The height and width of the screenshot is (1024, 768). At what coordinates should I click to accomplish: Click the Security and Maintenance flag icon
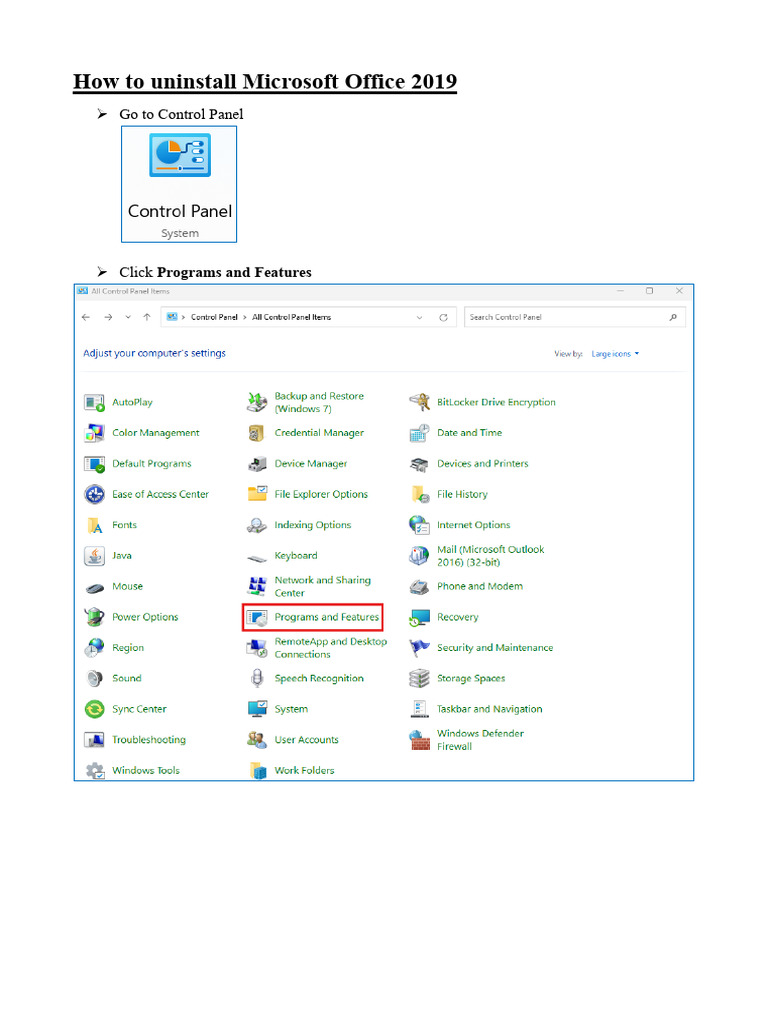[x=419, y=648]
